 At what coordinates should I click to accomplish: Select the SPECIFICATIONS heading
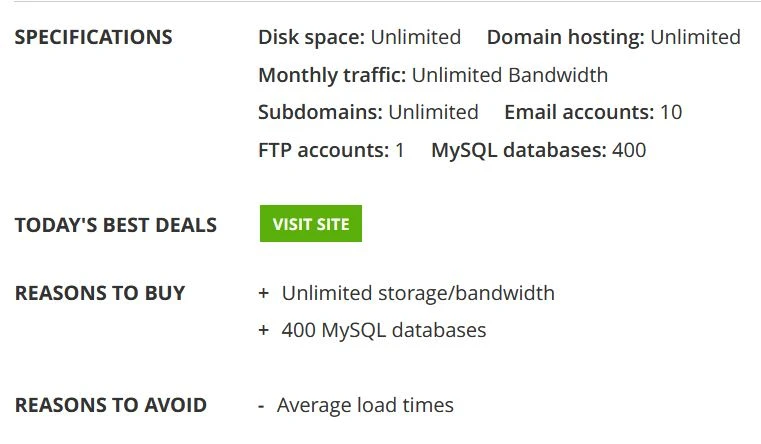(x=93, y=37)
